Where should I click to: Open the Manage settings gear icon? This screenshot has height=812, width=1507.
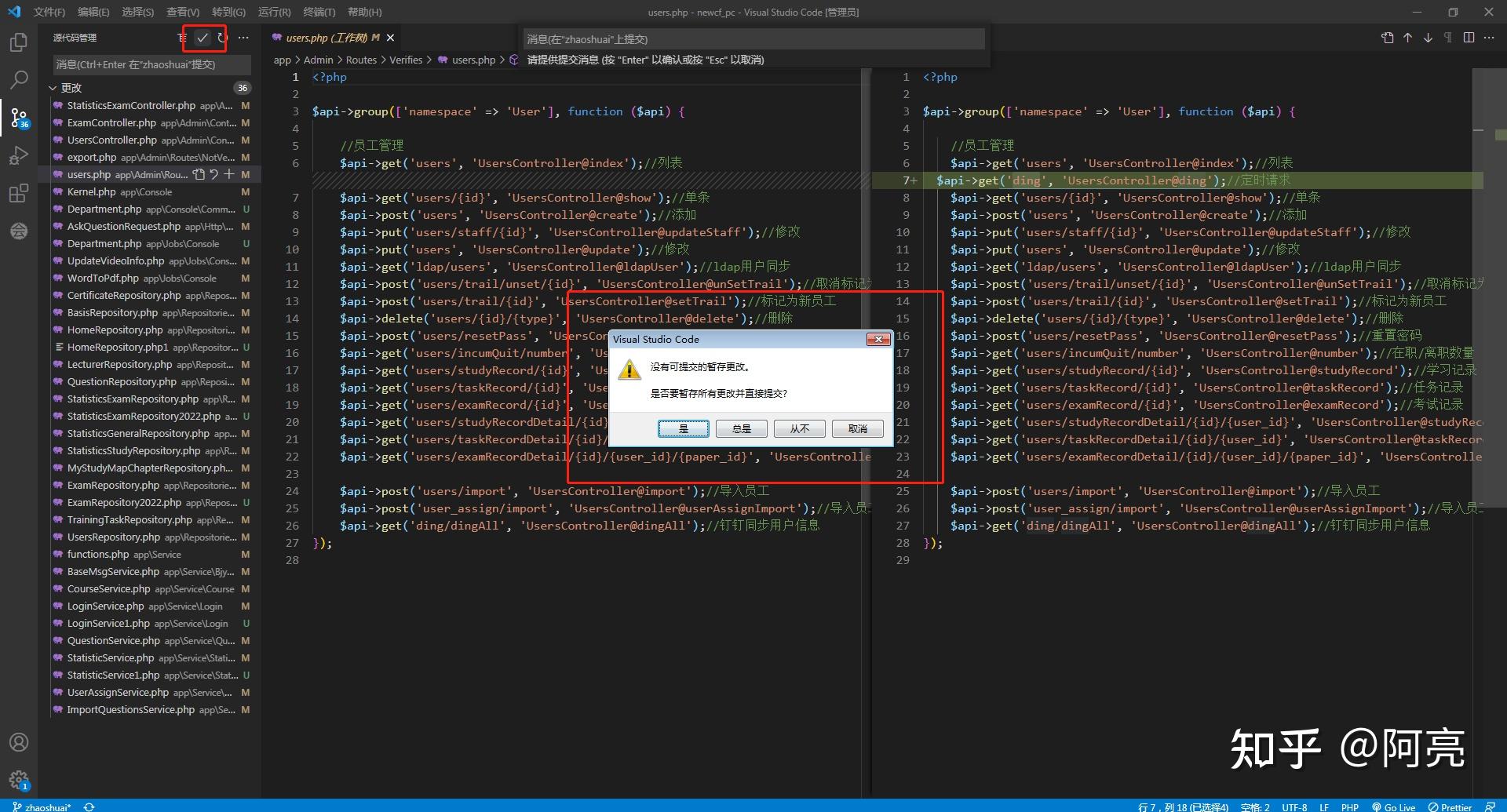coord(19,780)
